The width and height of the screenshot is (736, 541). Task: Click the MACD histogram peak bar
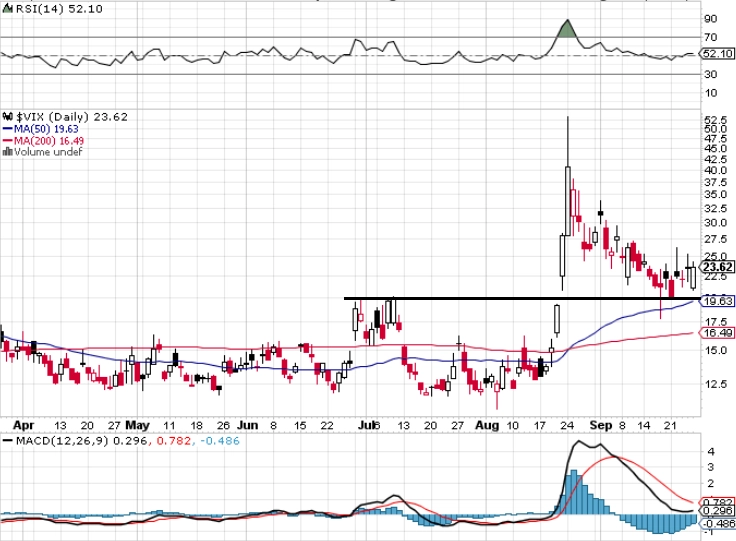pos(573,491)
